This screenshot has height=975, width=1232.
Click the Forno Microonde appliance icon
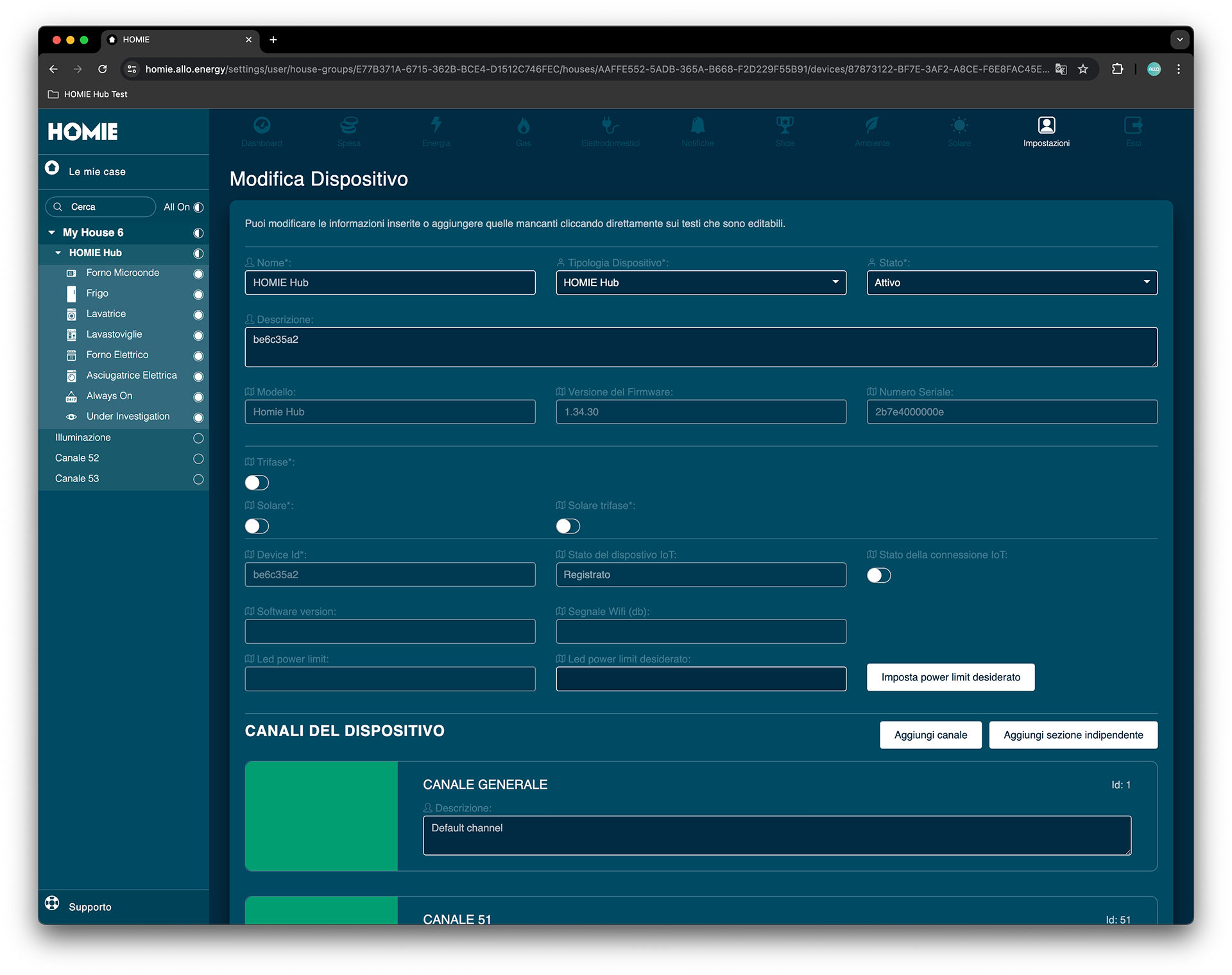pos(71,273)
